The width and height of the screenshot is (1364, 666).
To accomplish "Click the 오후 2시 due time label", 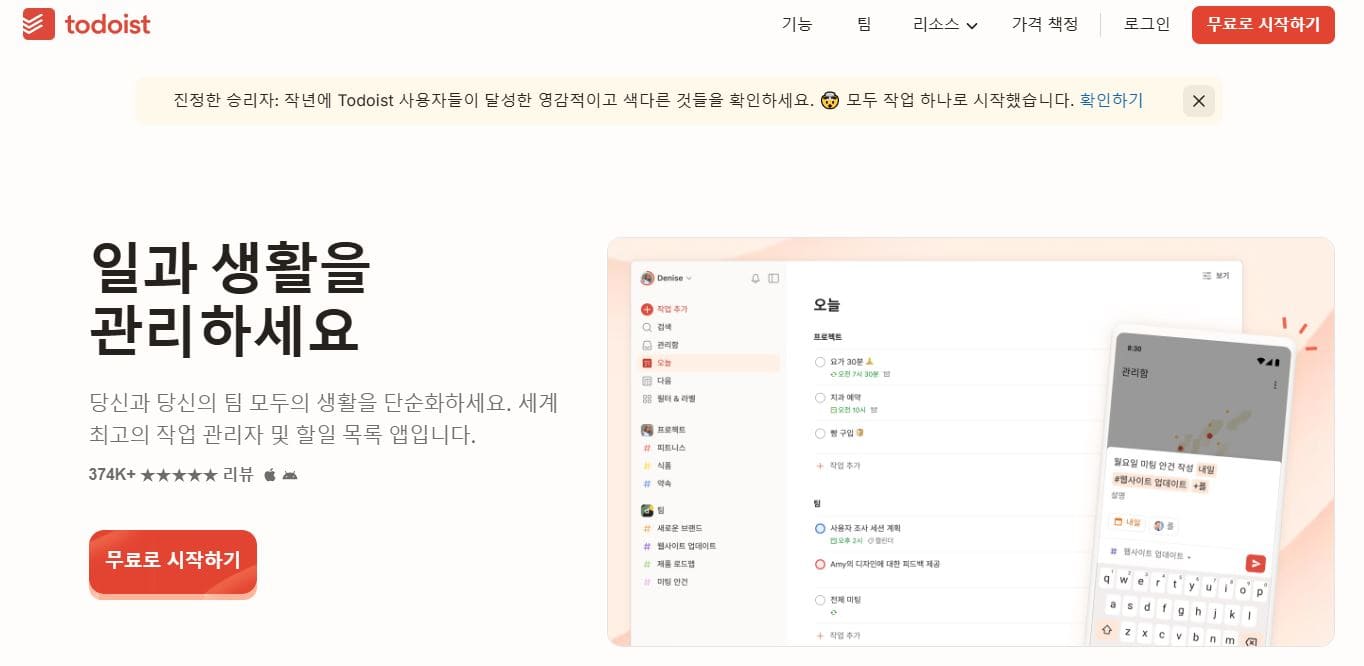I will point(846,540).
